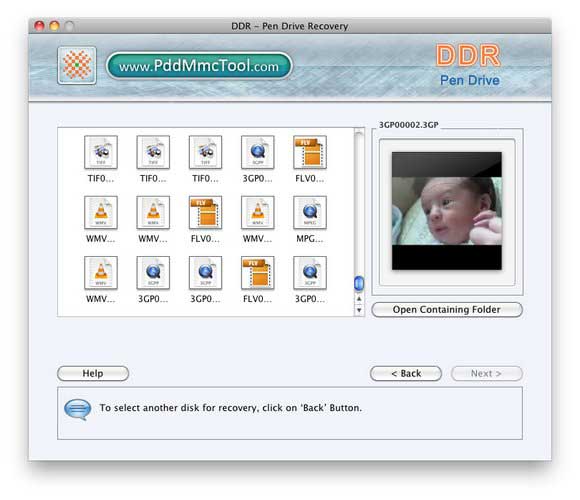
Task: Select the 3GP file in the top row
Action: coord(257,152)
